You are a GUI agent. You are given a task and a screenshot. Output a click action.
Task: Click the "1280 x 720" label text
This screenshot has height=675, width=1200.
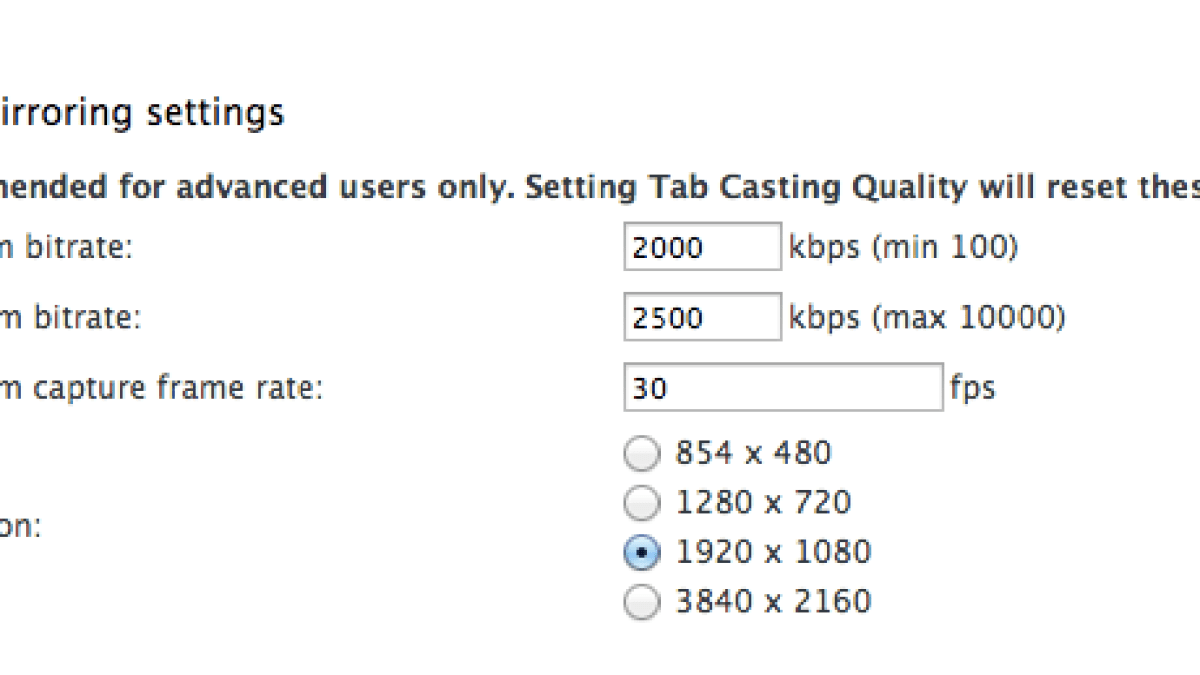[x=763, y=502]
